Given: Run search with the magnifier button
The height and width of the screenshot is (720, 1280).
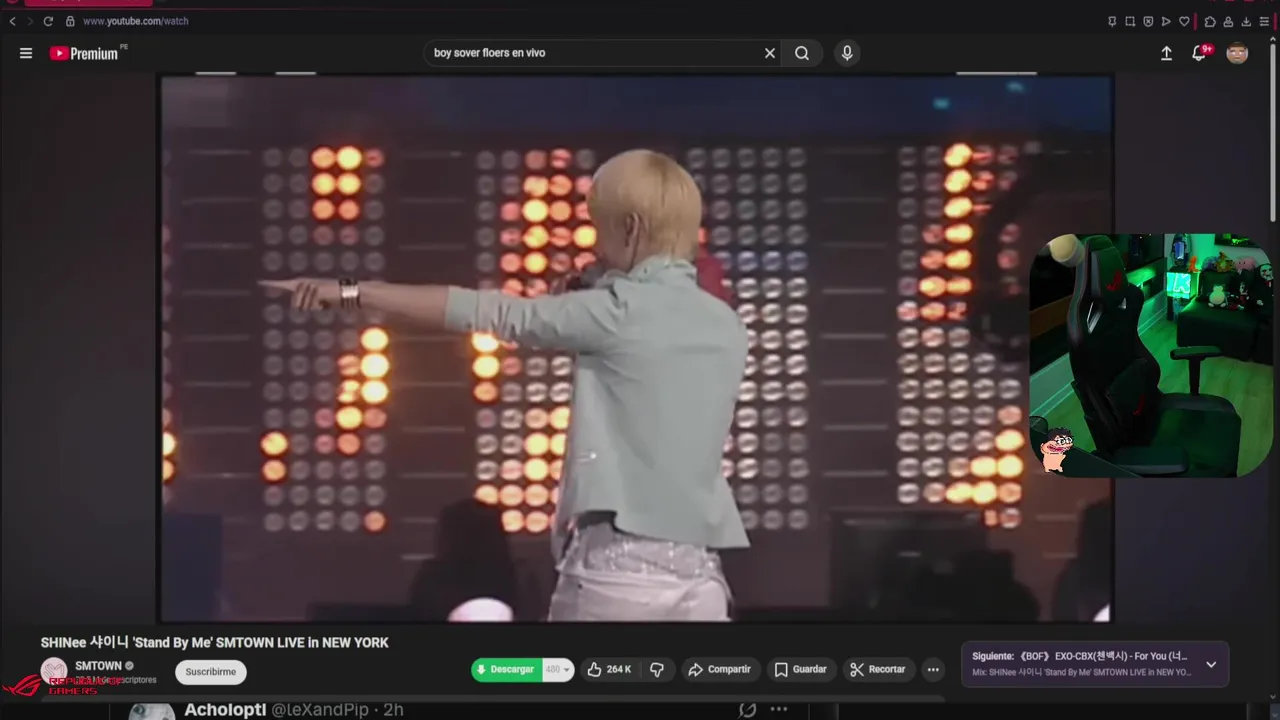Looking at the screenshot, I should pos(802,53).
